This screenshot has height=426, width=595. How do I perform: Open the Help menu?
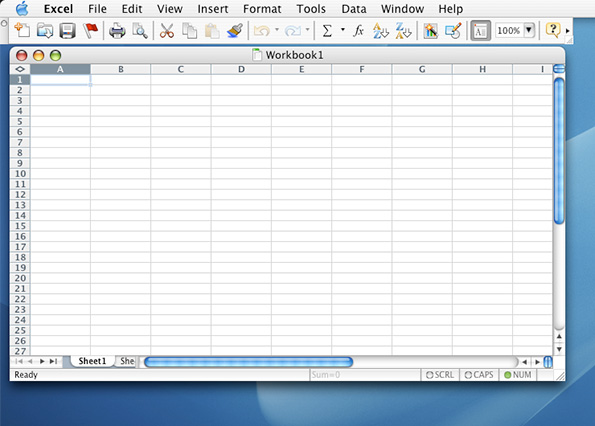click(450, 9)
